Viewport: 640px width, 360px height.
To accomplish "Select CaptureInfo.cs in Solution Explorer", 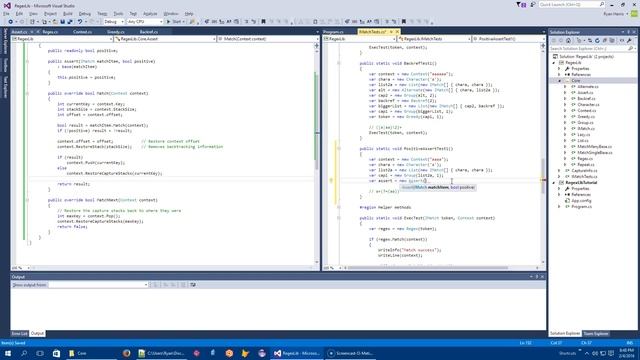I will pos(584,171).
